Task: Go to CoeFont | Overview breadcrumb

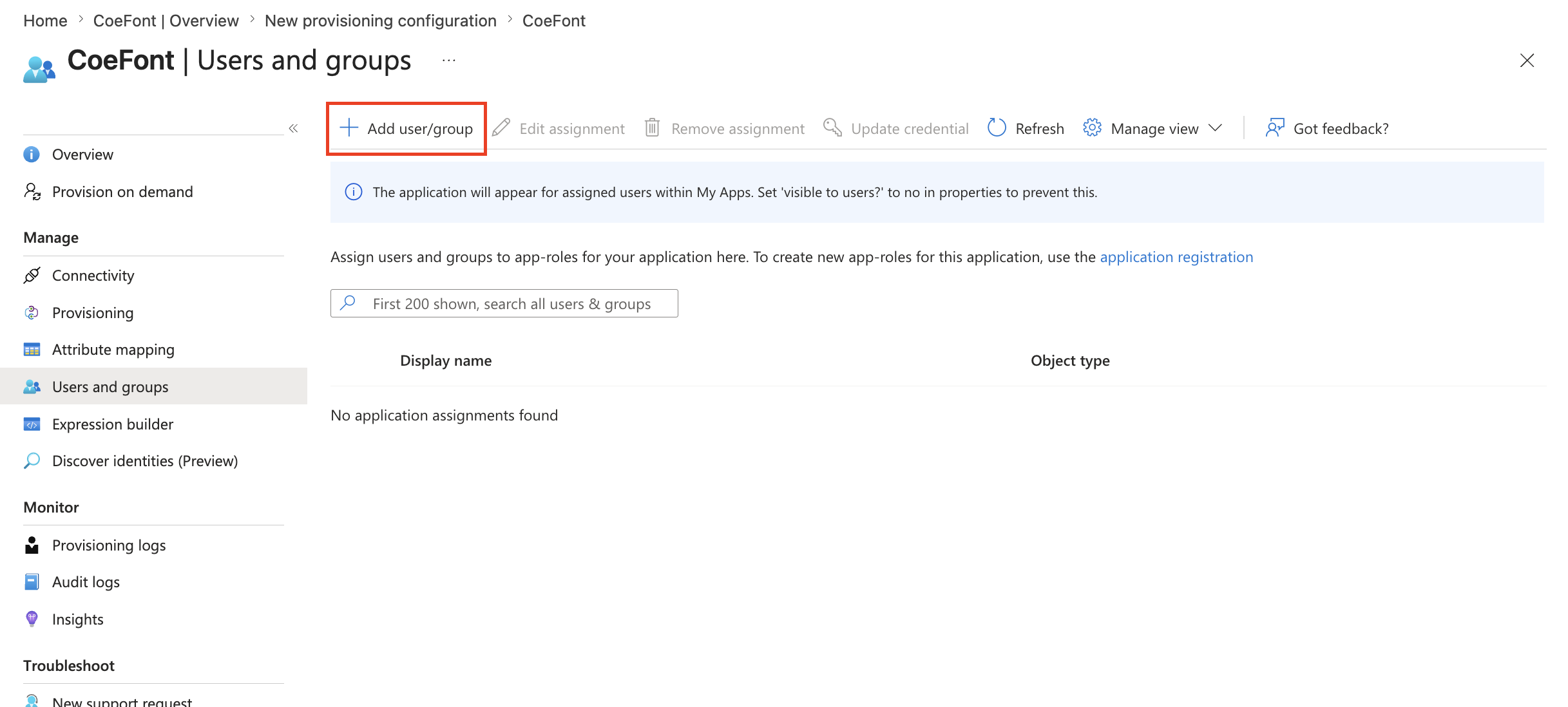Action: (166, 21)
